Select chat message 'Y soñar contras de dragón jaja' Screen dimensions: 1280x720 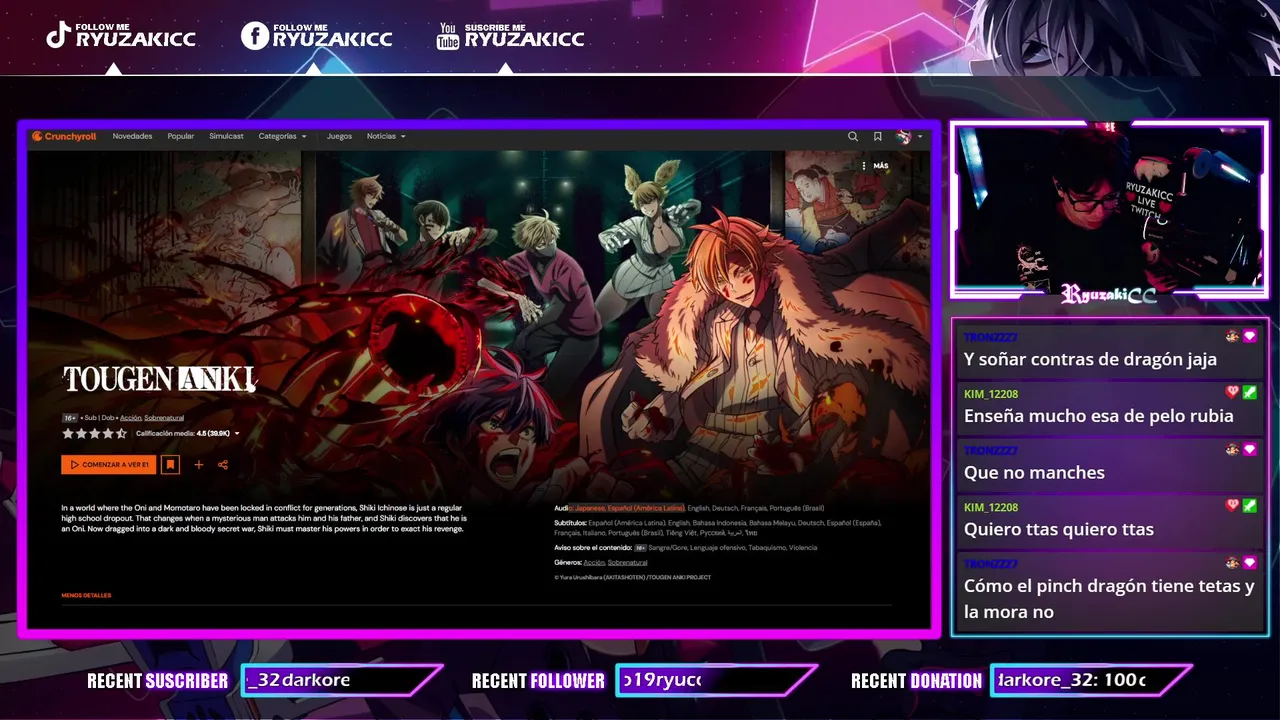(x=1090, y=360)
